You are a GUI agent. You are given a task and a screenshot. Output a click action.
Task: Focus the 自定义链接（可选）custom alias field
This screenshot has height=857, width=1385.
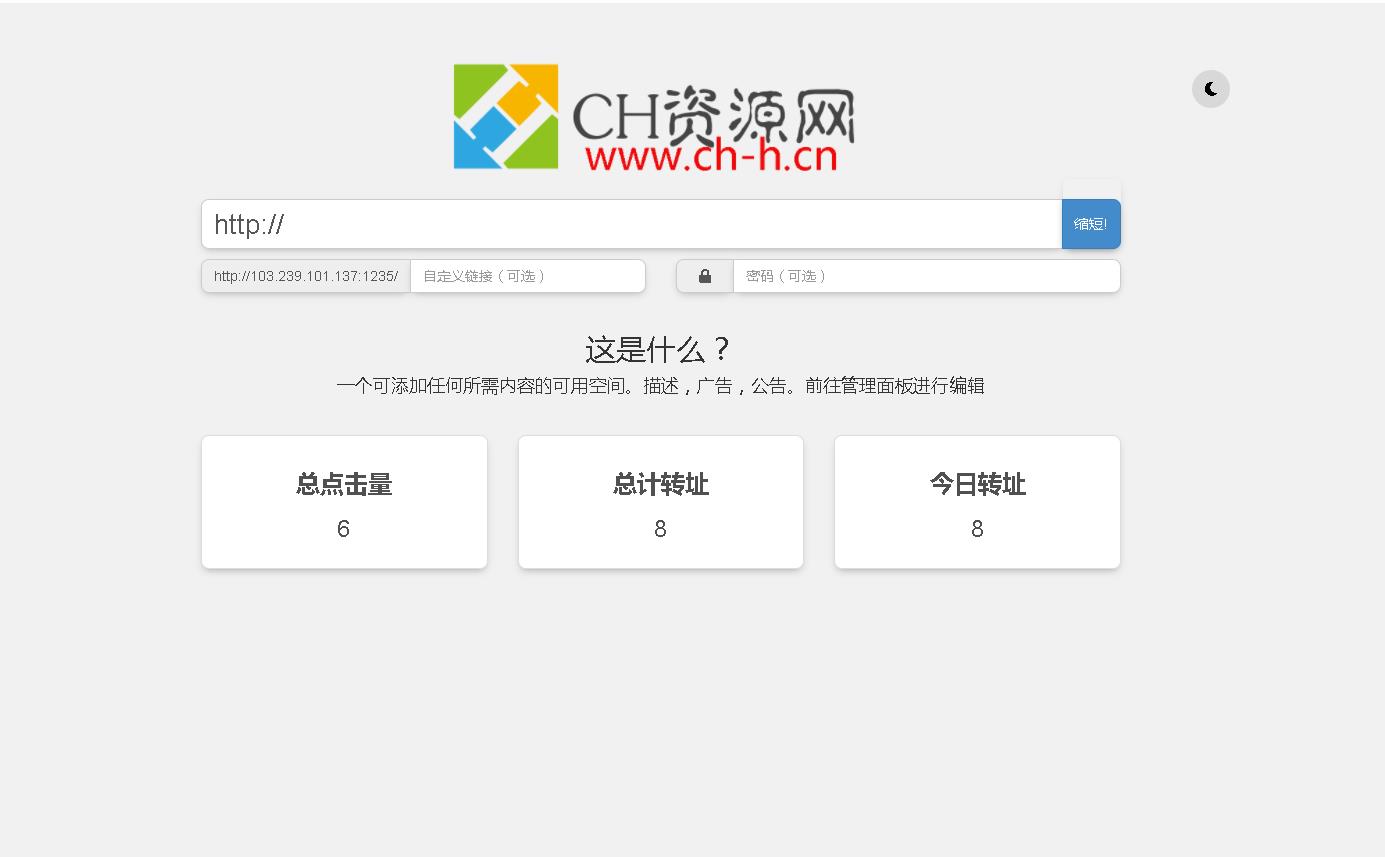pos(528,276)
